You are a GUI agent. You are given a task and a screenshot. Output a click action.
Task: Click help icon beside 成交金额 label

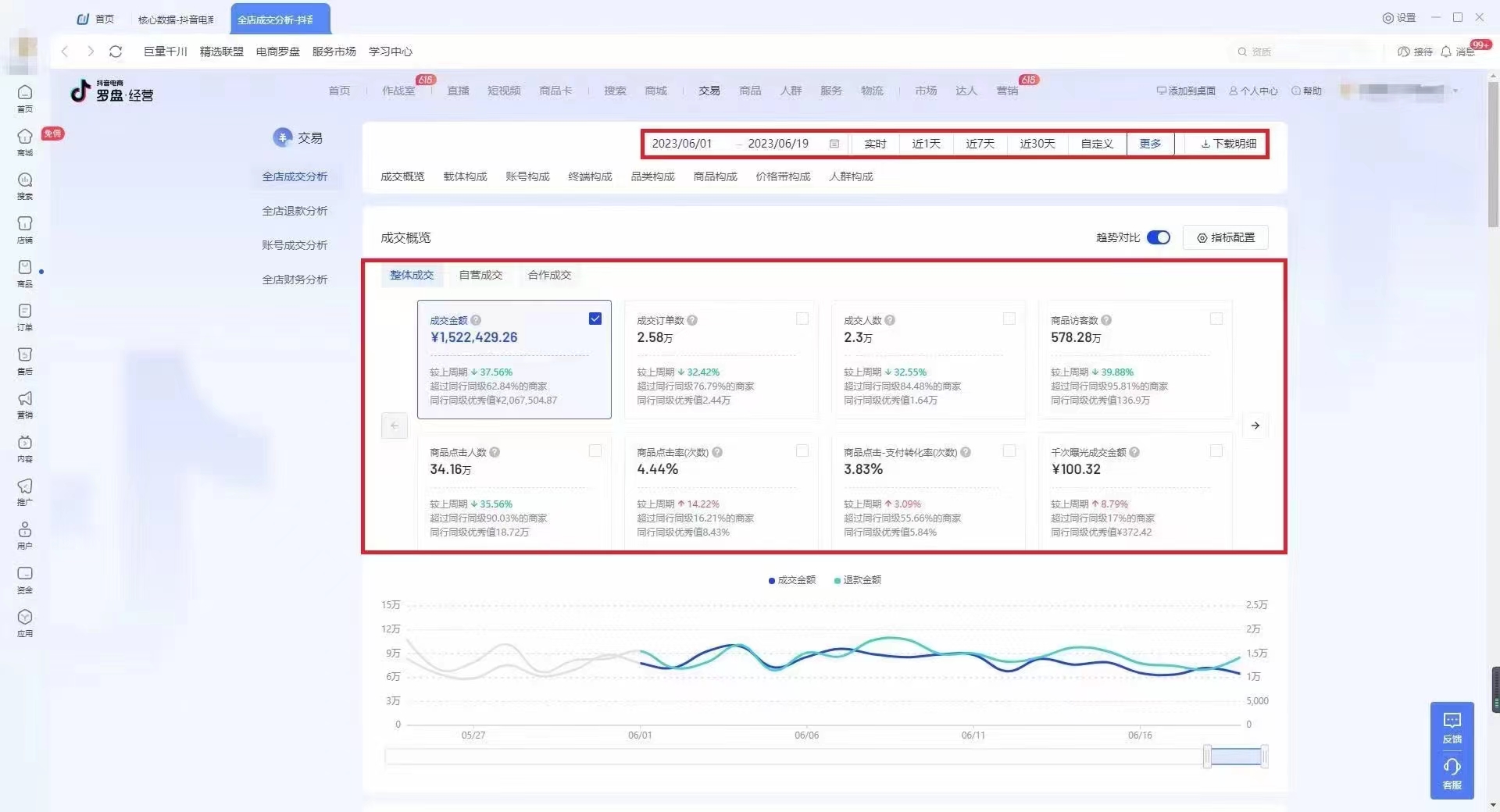click(x=476, y=320)
